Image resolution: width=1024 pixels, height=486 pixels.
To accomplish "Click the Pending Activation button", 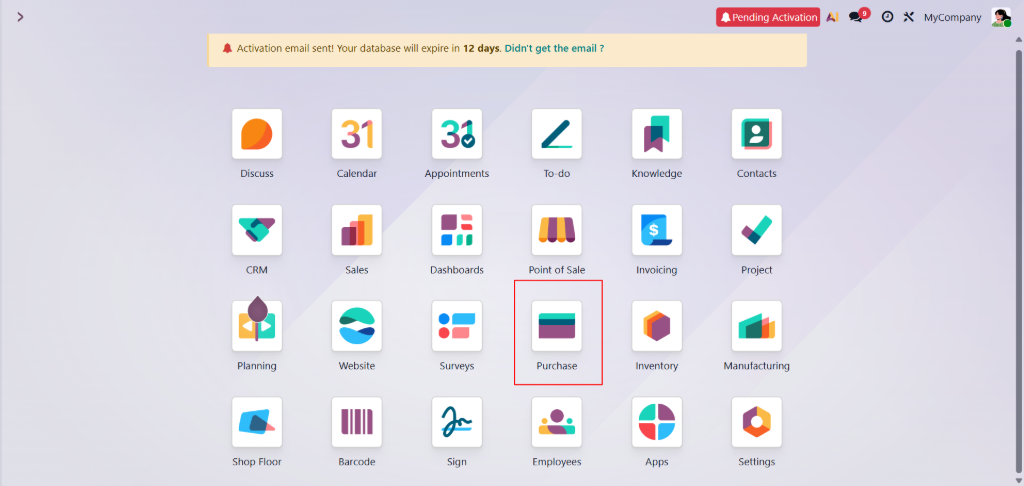I will click(768, 17).
